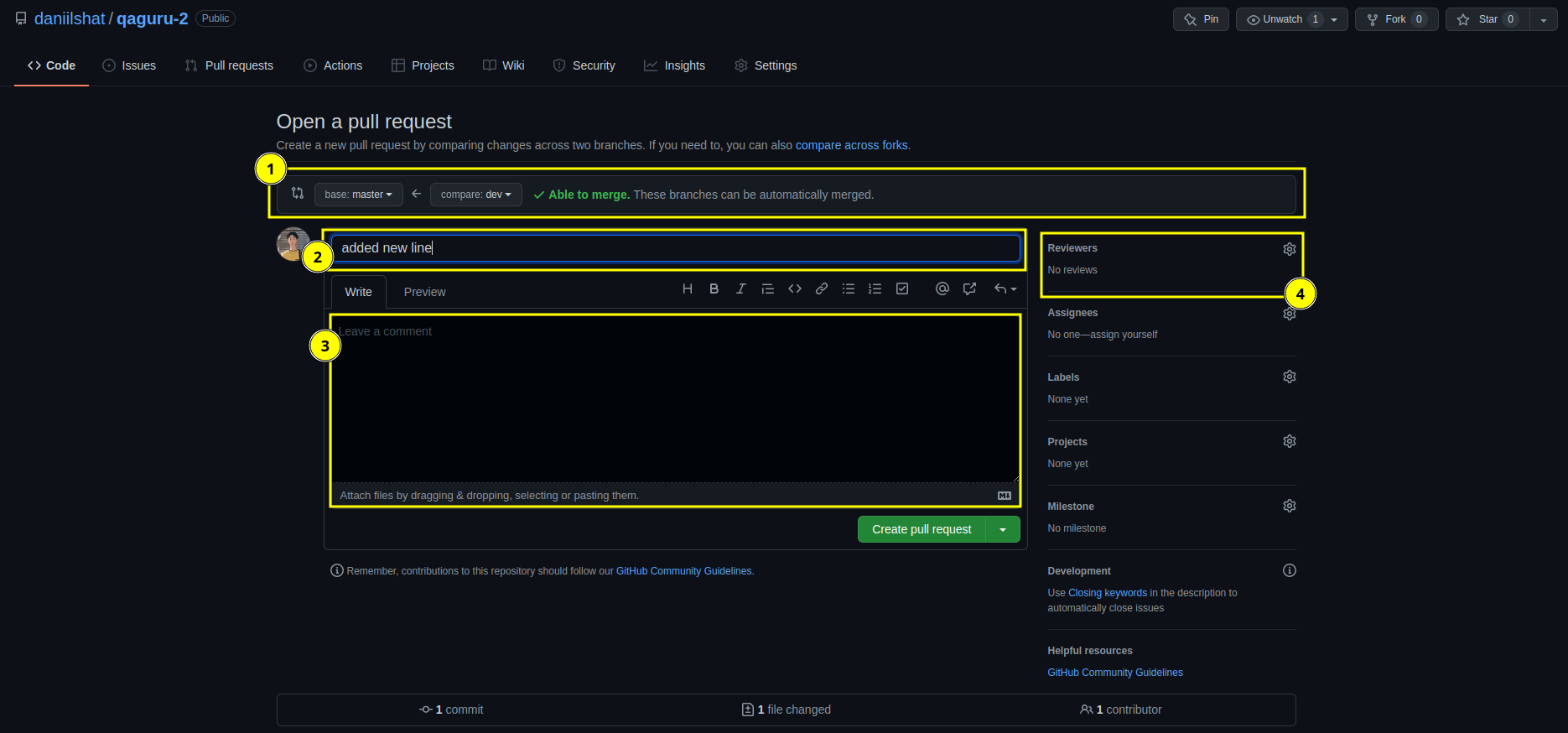Open the Insights tab
This screenshot has width=1568, height=733.
674,65
